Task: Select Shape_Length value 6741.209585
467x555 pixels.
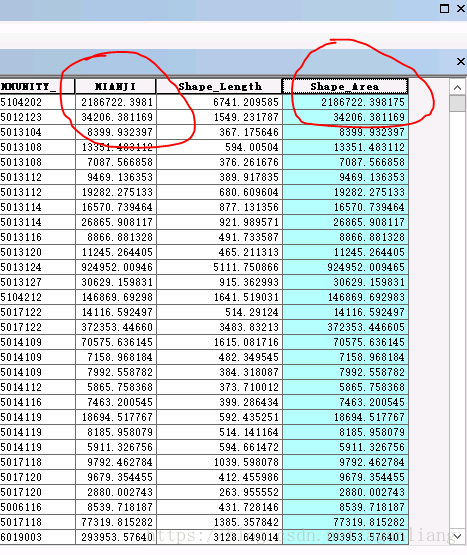Action: 220,102
